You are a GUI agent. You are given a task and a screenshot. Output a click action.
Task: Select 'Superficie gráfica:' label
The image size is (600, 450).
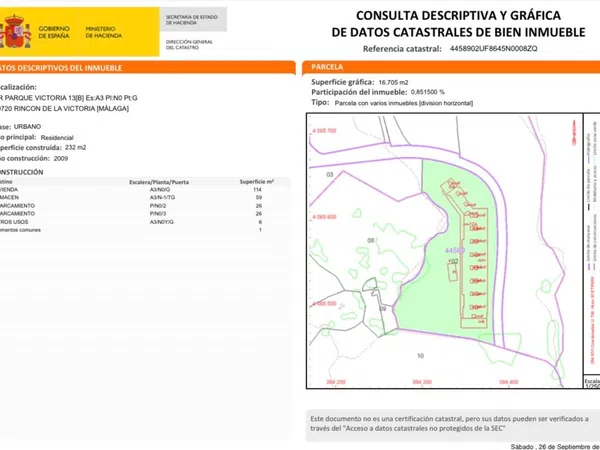(342, 82)
